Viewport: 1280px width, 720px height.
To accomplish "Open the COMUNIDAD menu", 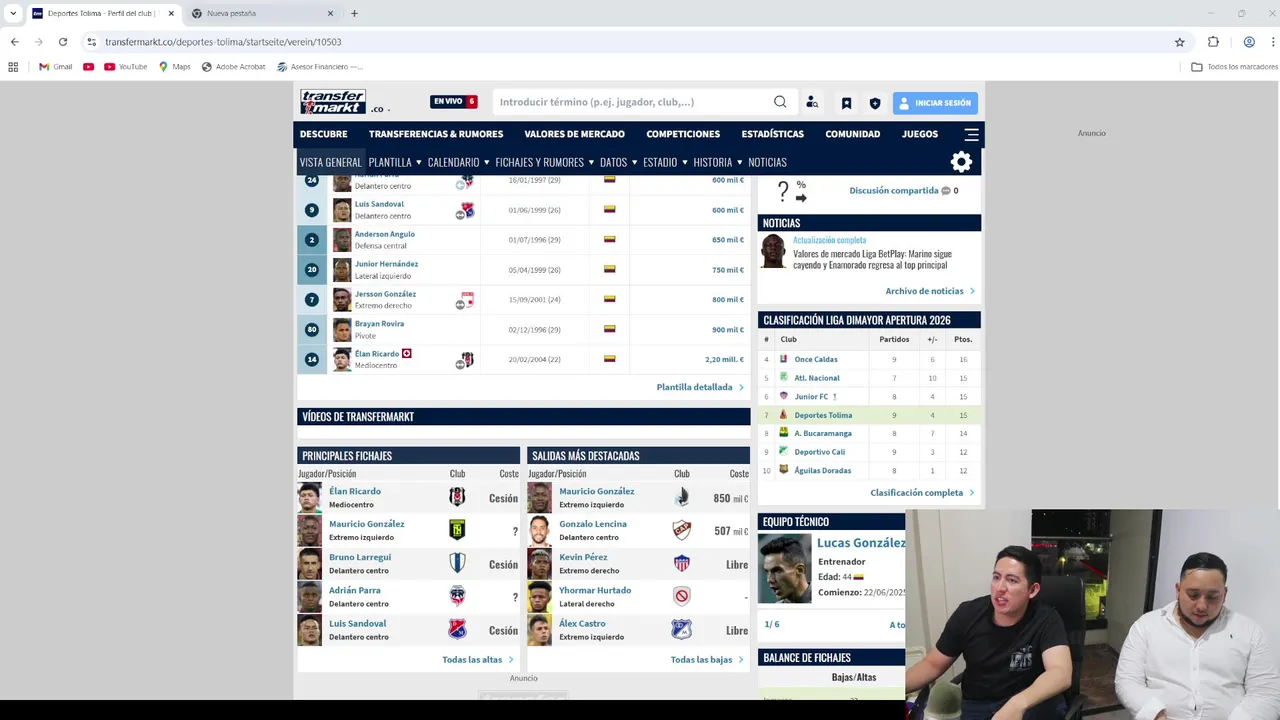I will coord(852,134).
